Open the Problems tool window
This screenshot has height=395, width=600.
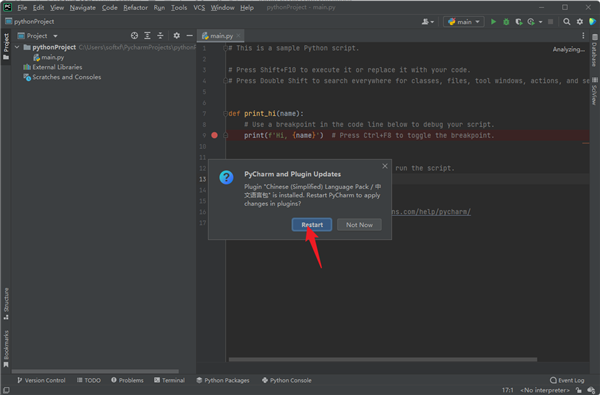127,380
